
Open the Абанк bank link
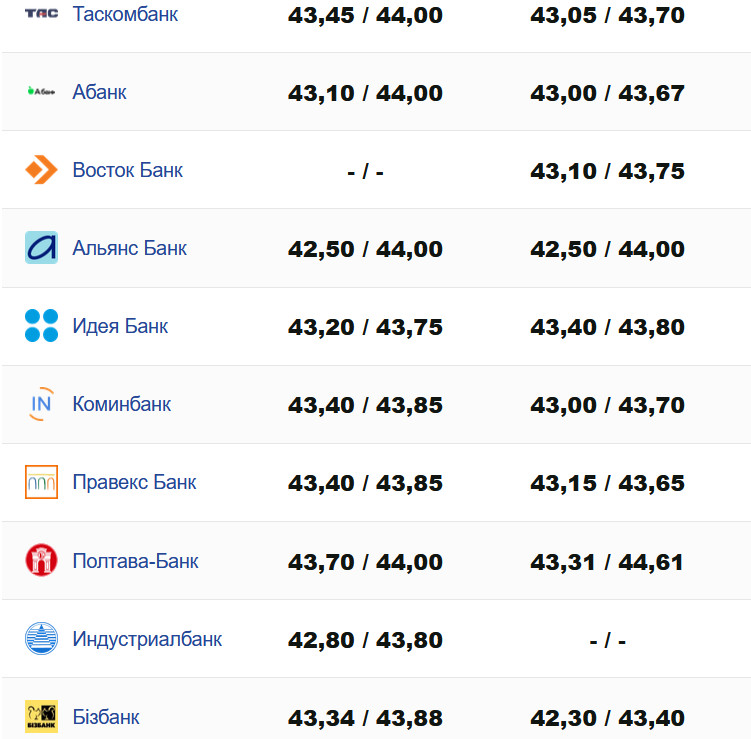[99, 92]
